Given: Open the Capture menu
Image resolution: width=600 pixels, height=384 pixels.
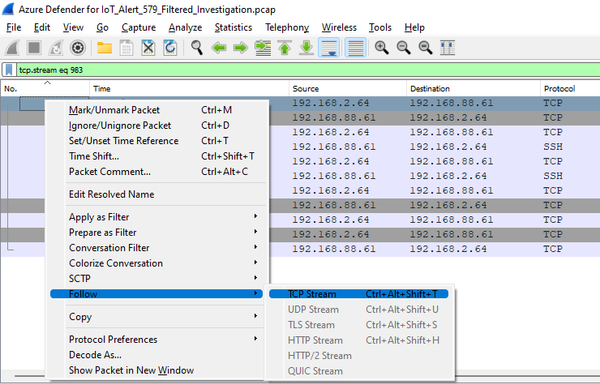Looking at the screenshot, I should click(139, 28).
